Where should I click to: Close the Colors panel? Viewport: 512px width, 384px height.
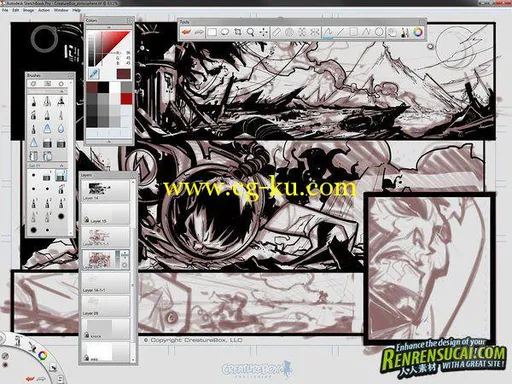point(129,21)
